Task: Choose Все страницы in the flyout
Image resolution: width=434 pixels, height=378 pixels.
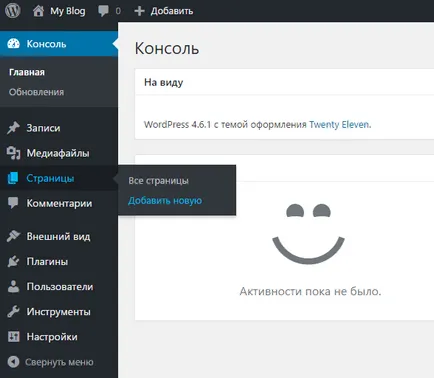Action: [158, 181]
